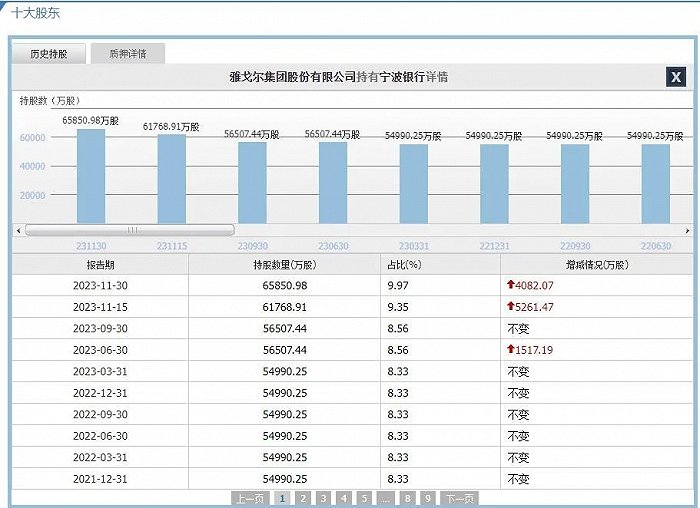Image resolution: width=700 pixels, height=508 pixels.
Task: Click the bar above date 220930
Action: tap(575, 184)
